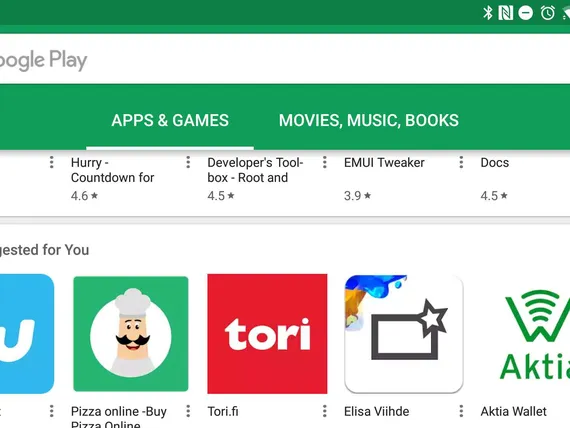Open overflow menu for Tori.fi app
Viewport: 570px width, 428px height.
click(x=325, y=411)
